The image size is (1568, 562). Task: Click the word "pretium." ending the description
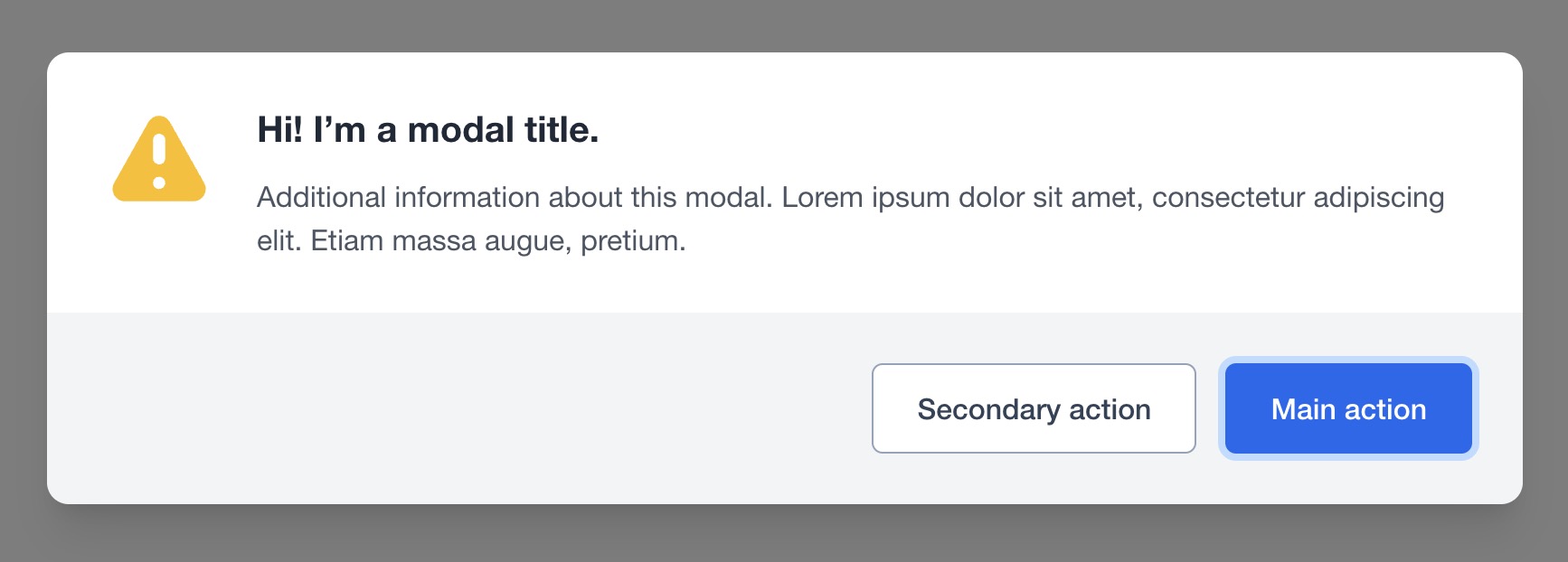pyautogui.click(x=633, y=241)
